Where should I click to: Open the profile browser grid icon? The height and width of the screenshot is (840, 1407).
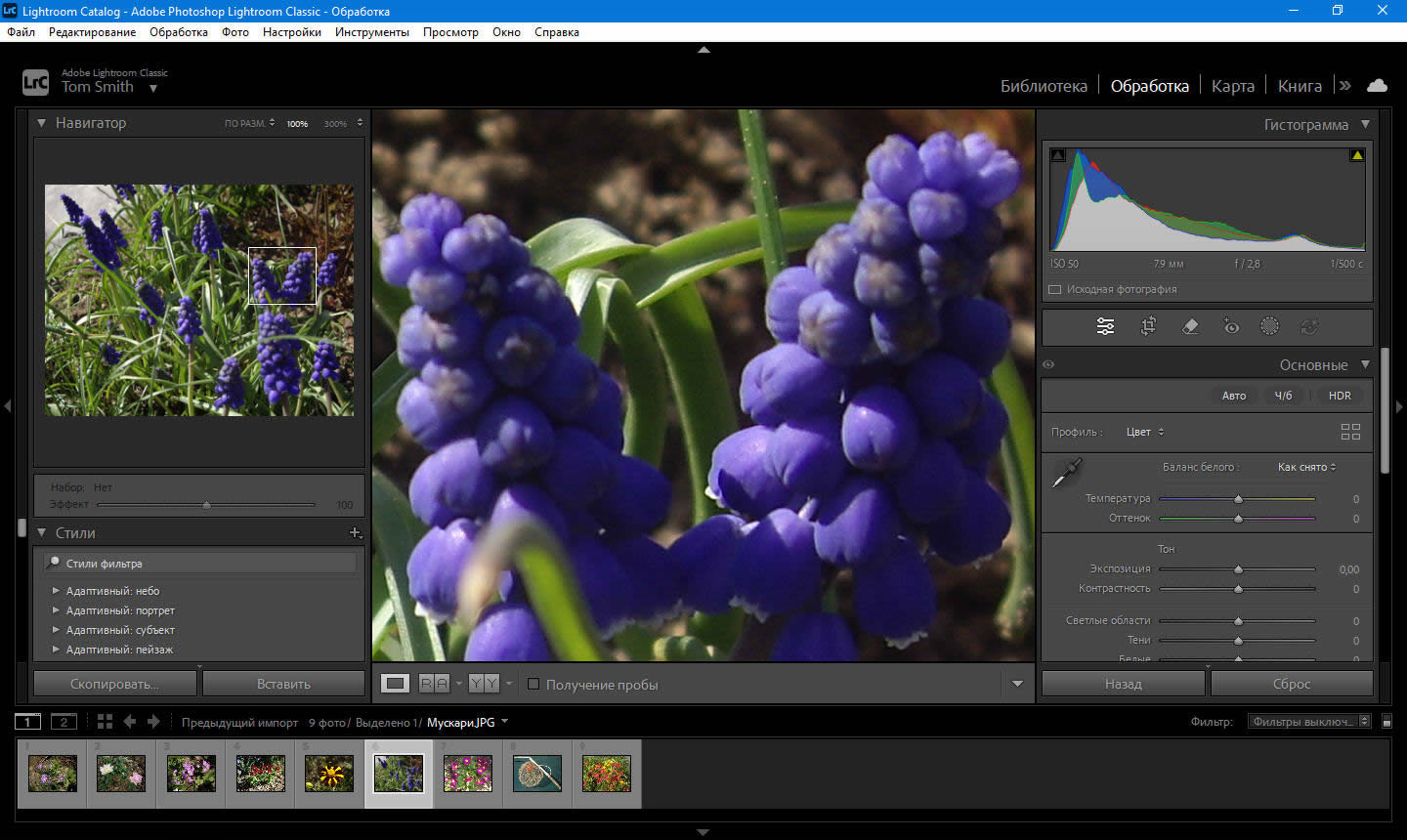tap(1350, 432)
